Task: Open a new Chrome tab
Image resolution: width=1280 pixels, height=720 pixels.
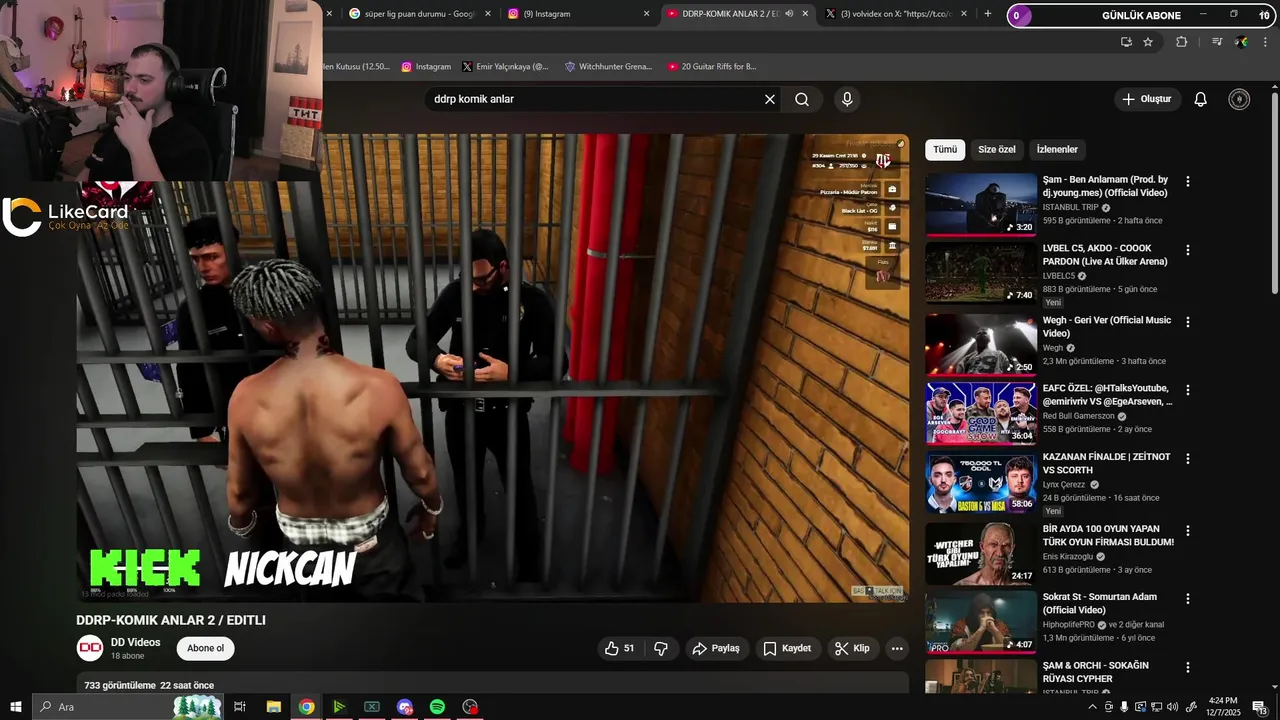Action: (988, 14)
